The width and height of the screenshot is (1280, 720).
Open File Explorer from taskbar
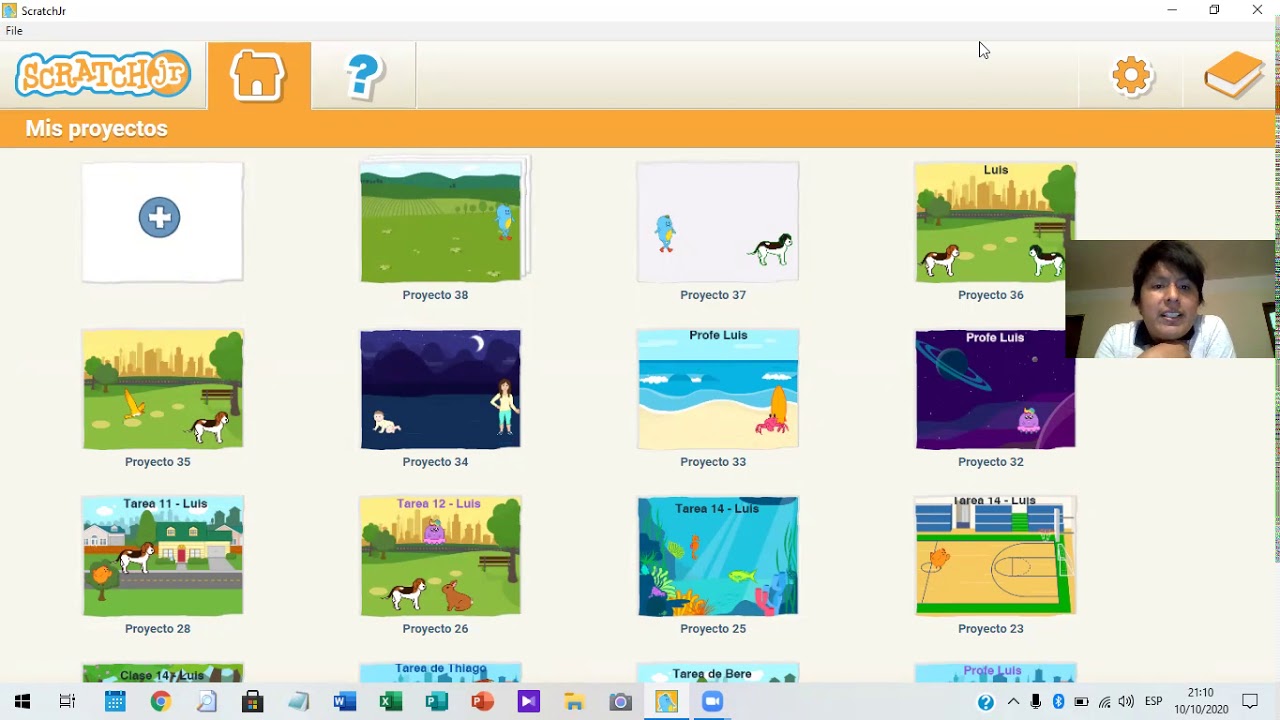[574, 702]
